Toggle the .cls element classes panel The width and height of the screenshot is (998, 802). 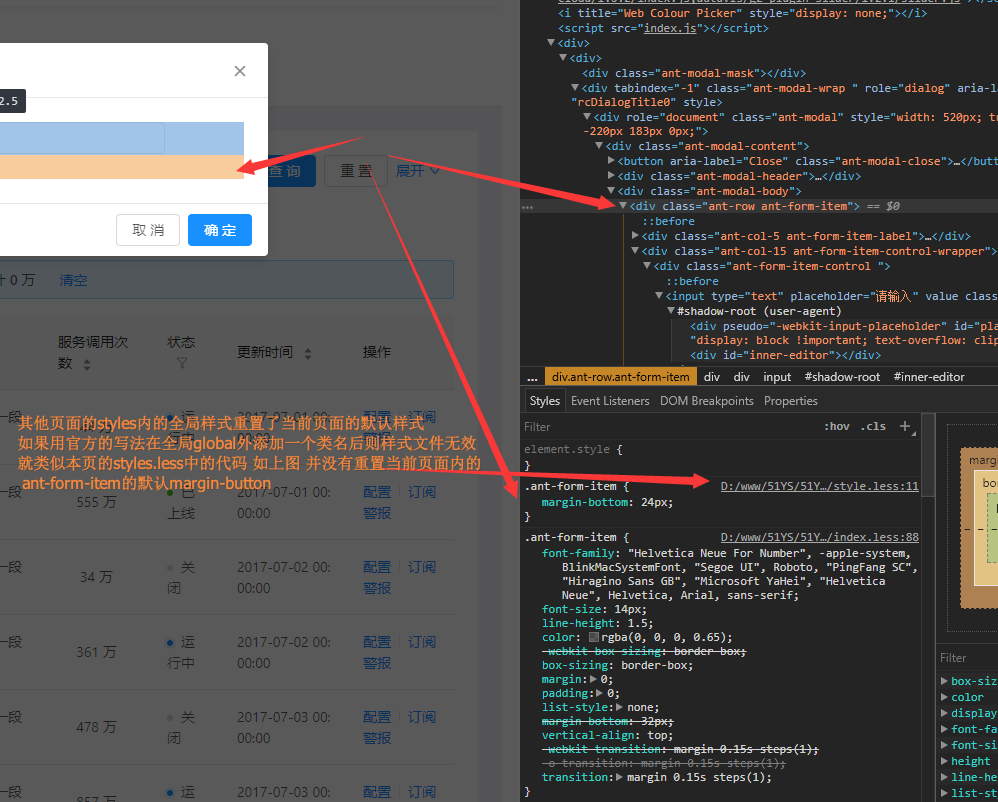(873, 426)
